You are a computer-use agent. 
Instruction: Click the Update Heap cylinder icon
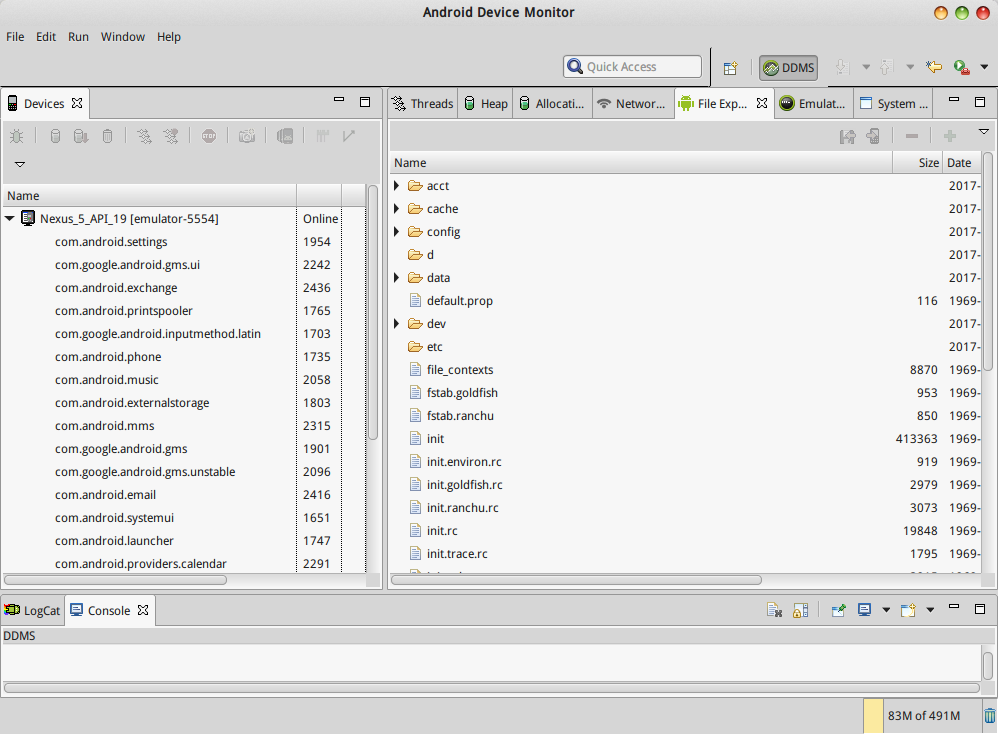(55, 136)
